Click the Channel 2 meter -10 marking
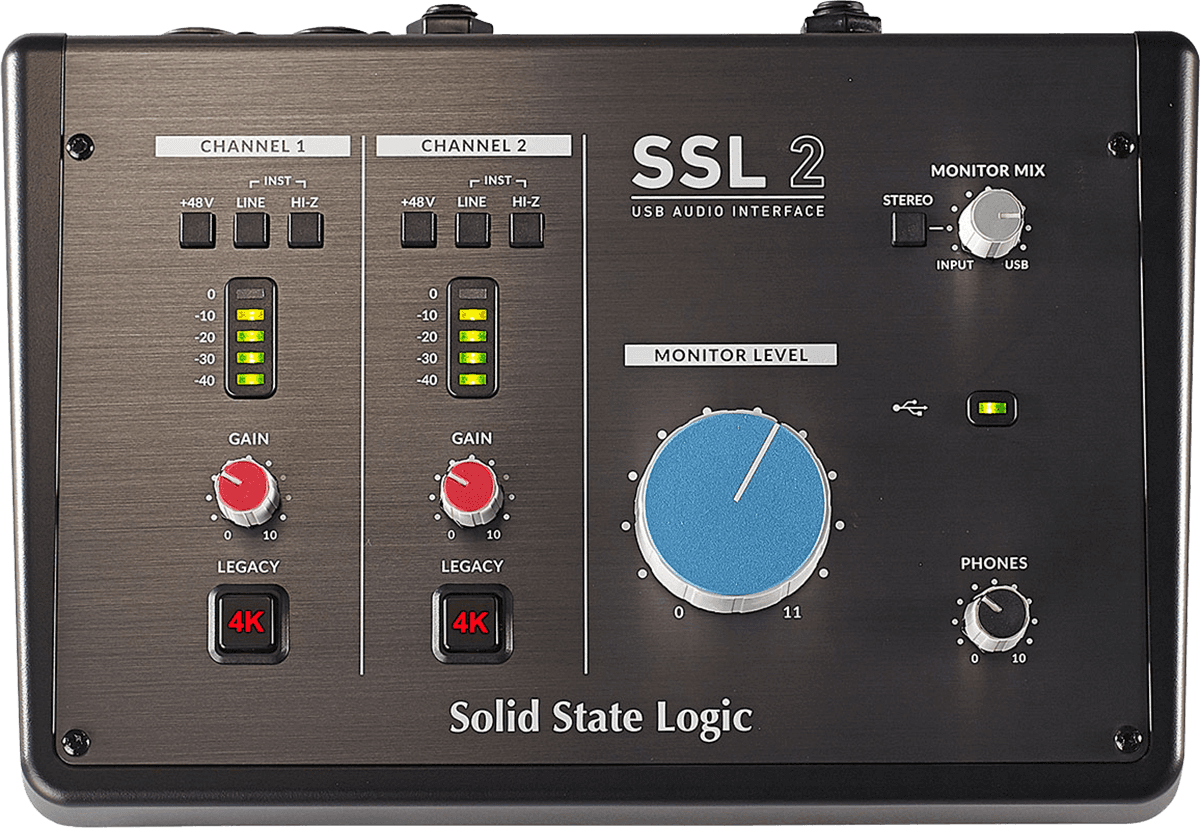The height and width of the screenshot is (828, 1200). (425, 315)
